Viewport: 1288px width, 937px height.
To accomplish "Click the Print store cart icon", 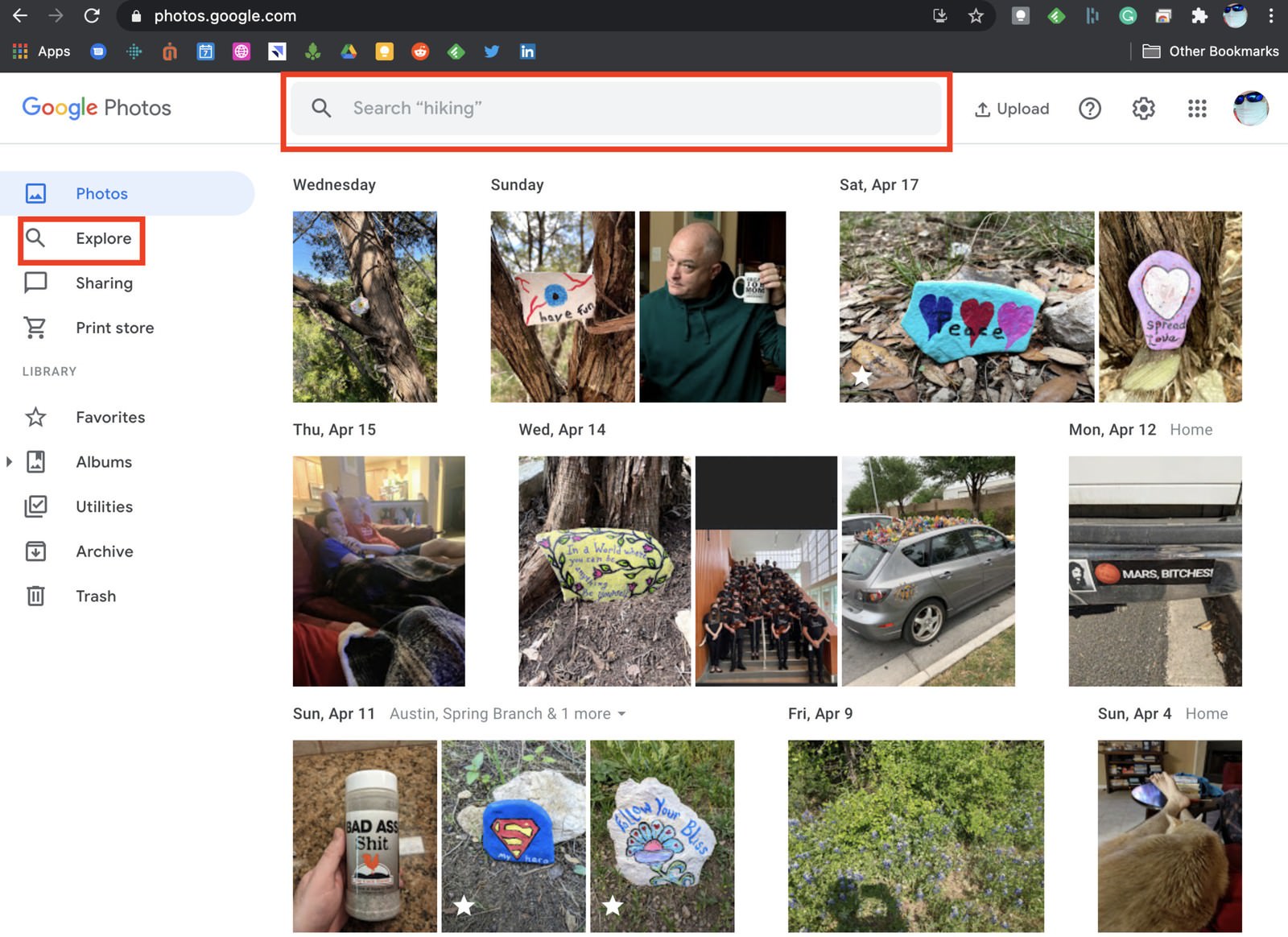I will 35,328.
